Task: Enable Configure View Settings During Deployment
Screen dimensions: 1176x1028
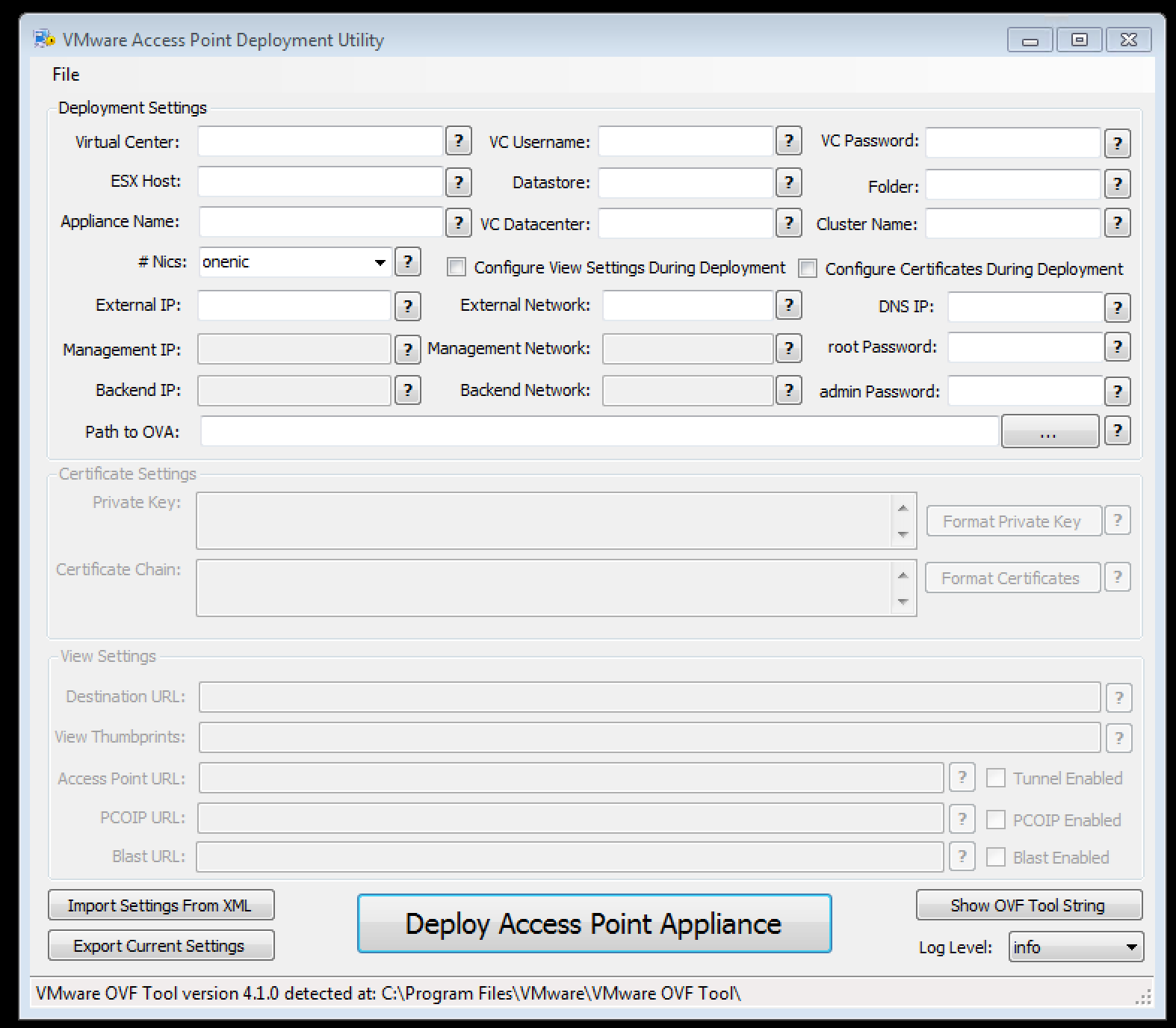Action: pos(457,267)
